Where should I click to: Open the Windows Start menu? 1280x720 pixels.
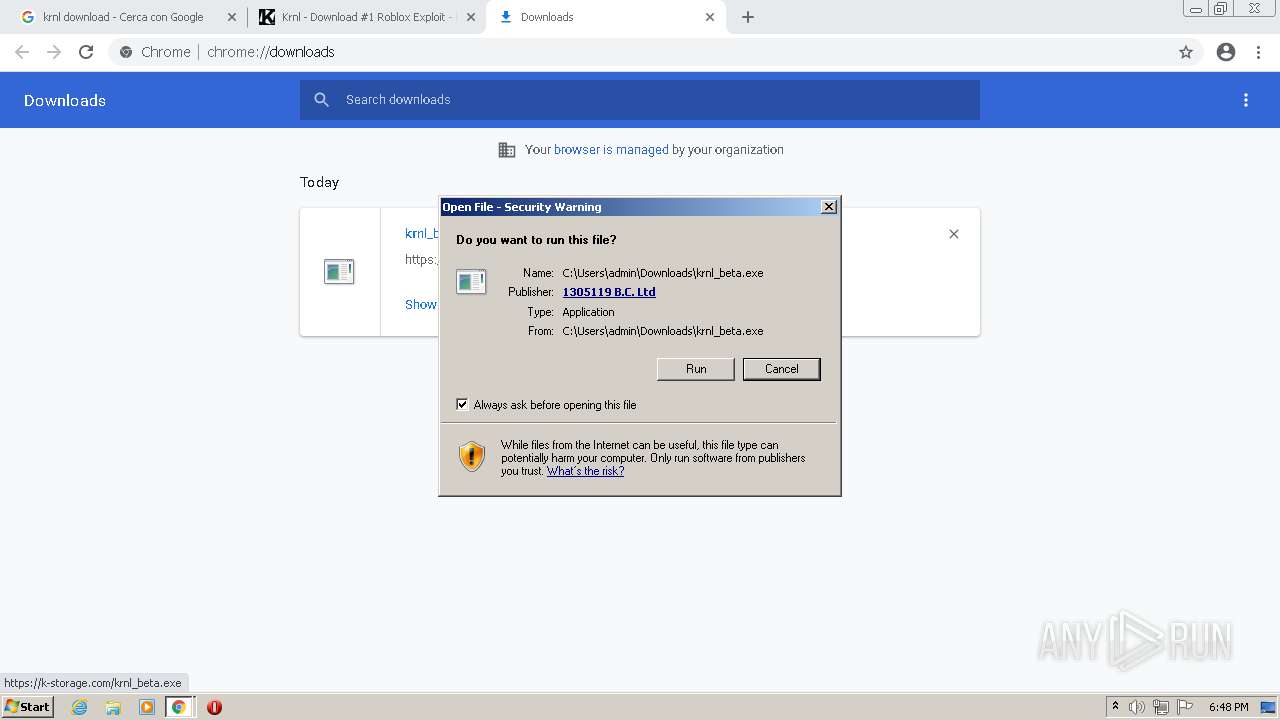pyautogui.click(x=27, y=706)
